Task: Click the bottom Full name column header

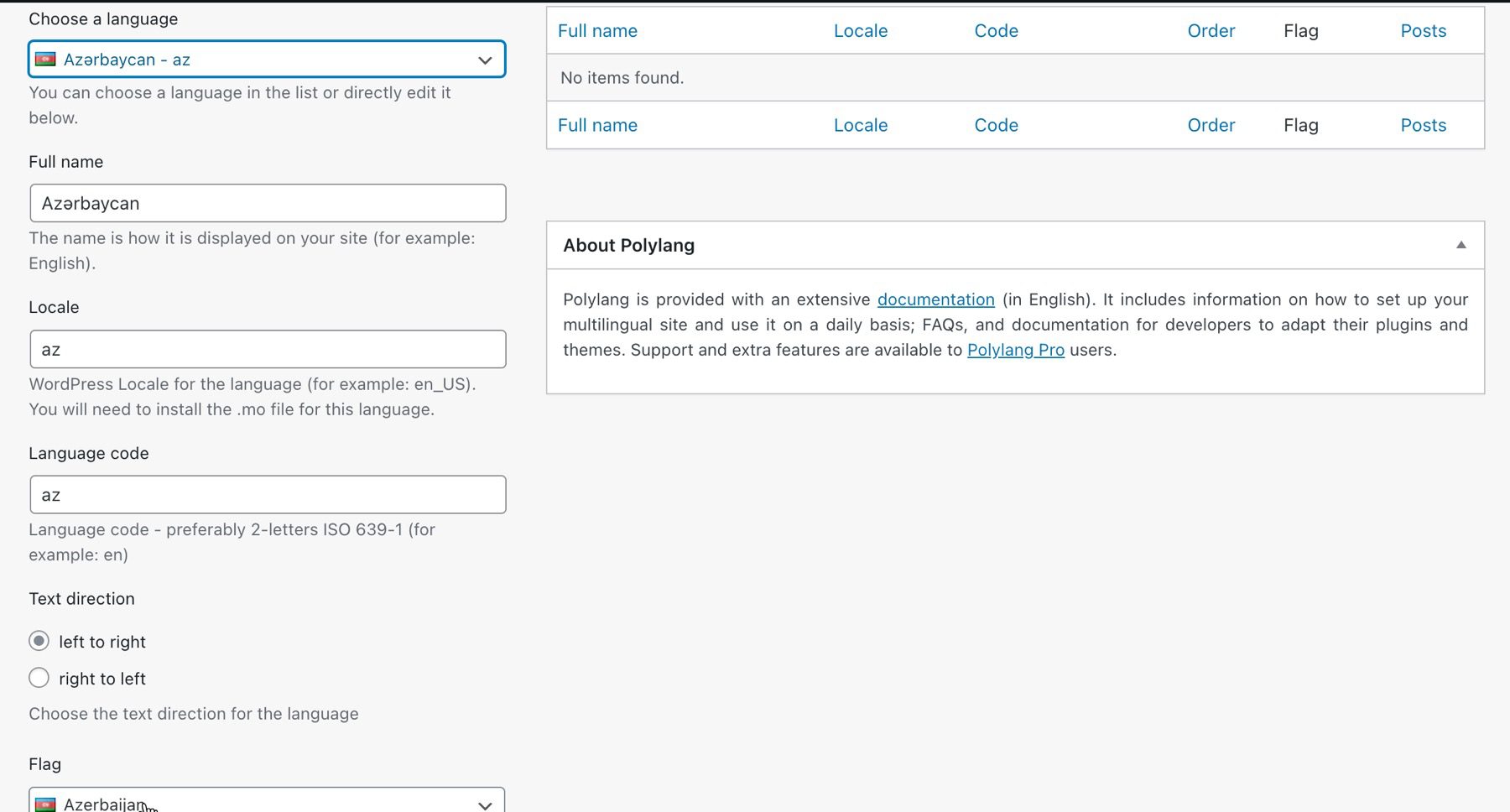Action: pyautogui.click(x=596, y=124)
